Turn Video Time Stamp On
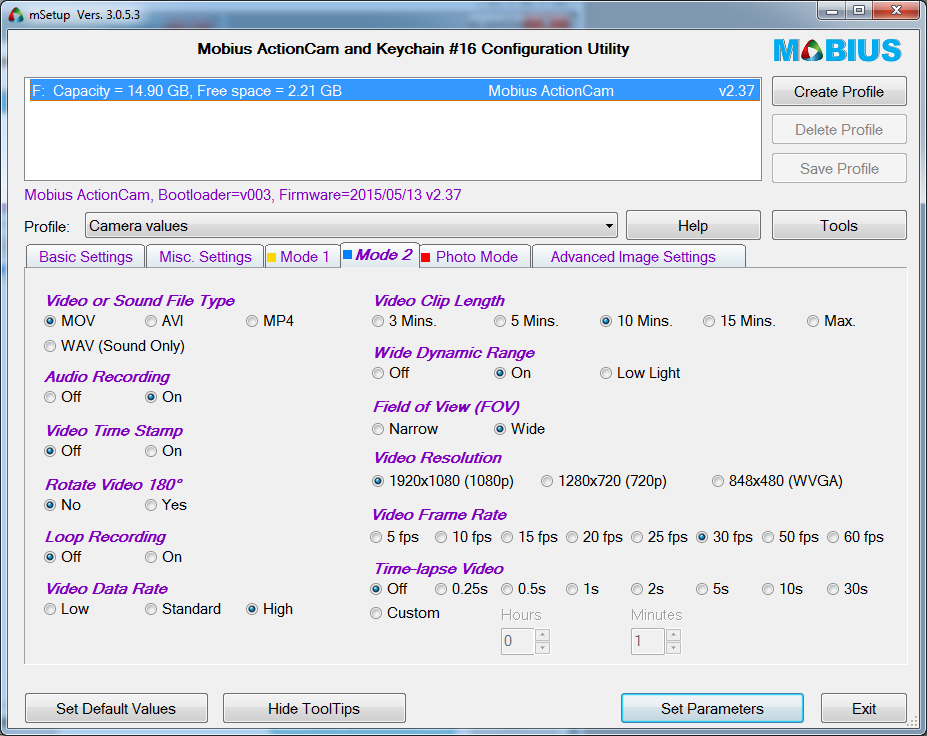The height and width of the screenshot is (736, 927). coord(164,451)
